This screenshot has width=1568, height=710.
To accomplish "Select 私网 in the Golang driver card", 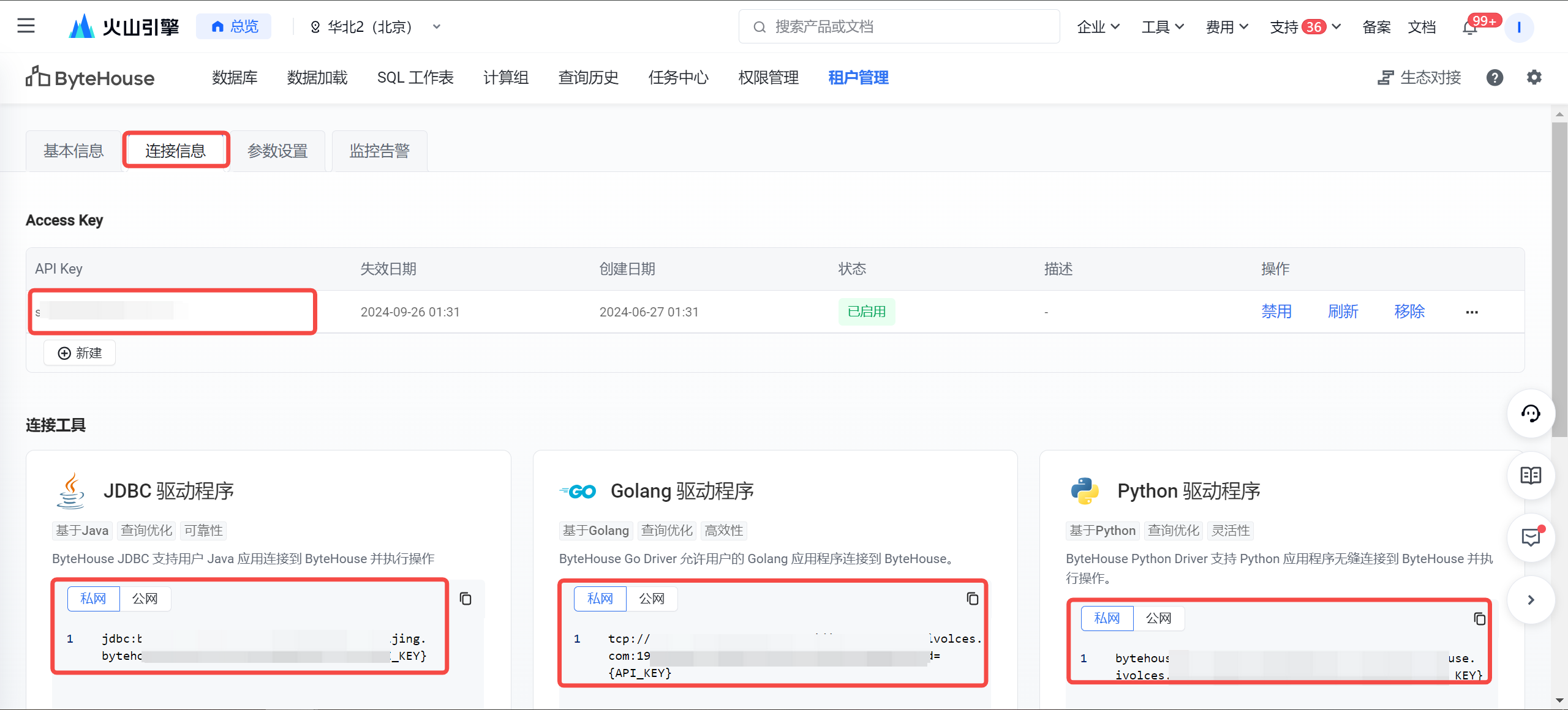I will 600,599.
